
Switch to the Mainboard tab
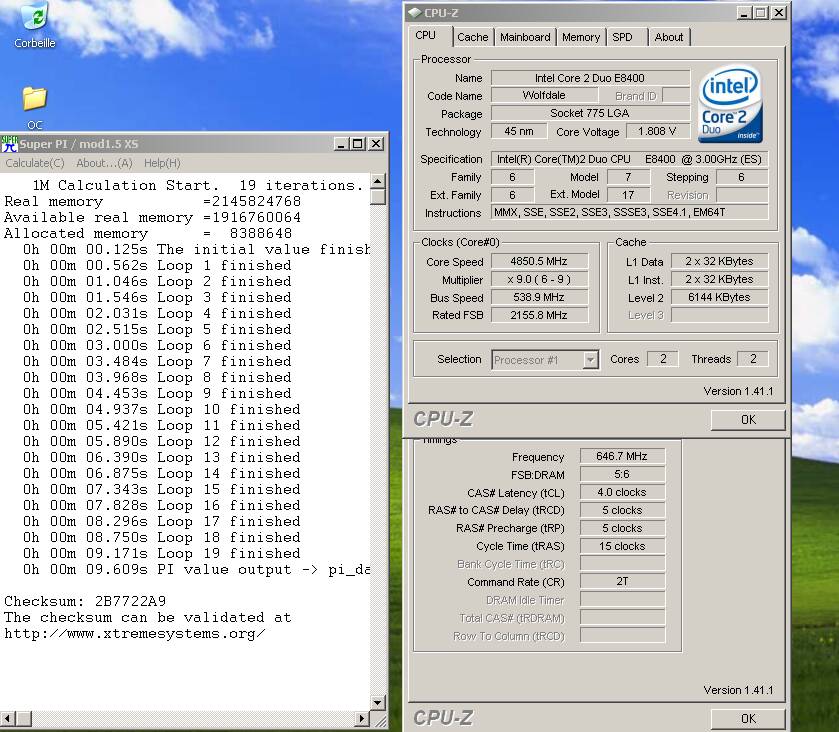(525, 37)
